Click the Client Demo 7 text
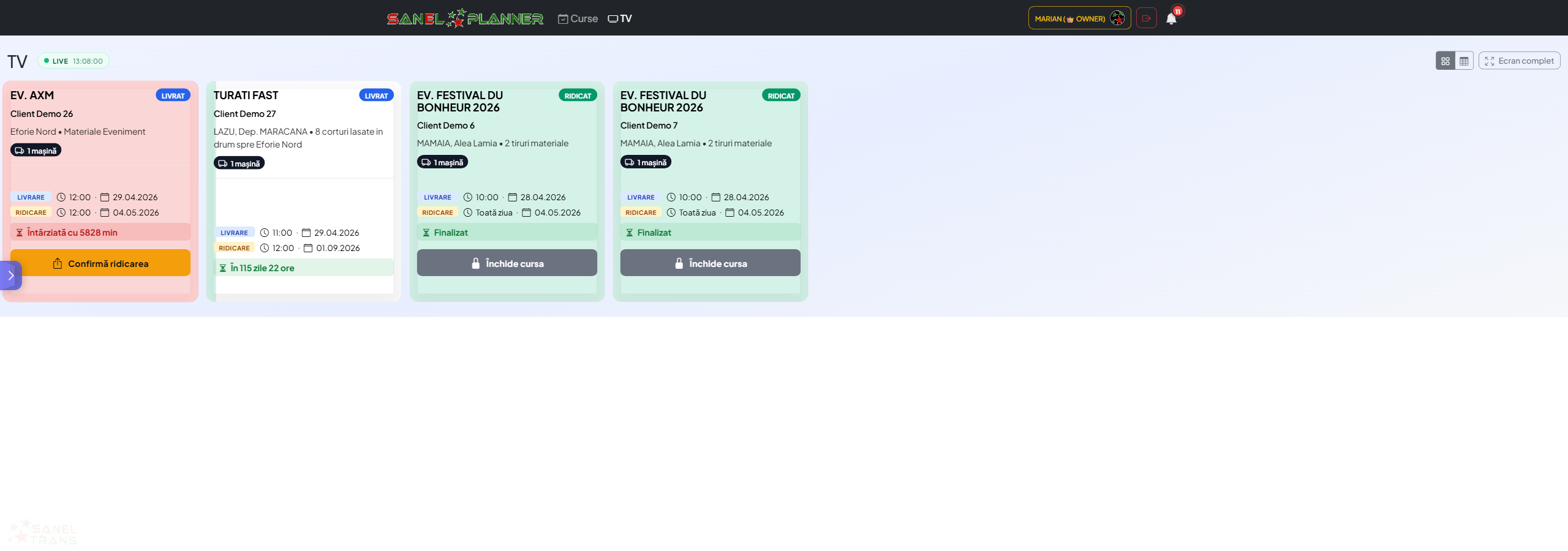 click(649, 126)
